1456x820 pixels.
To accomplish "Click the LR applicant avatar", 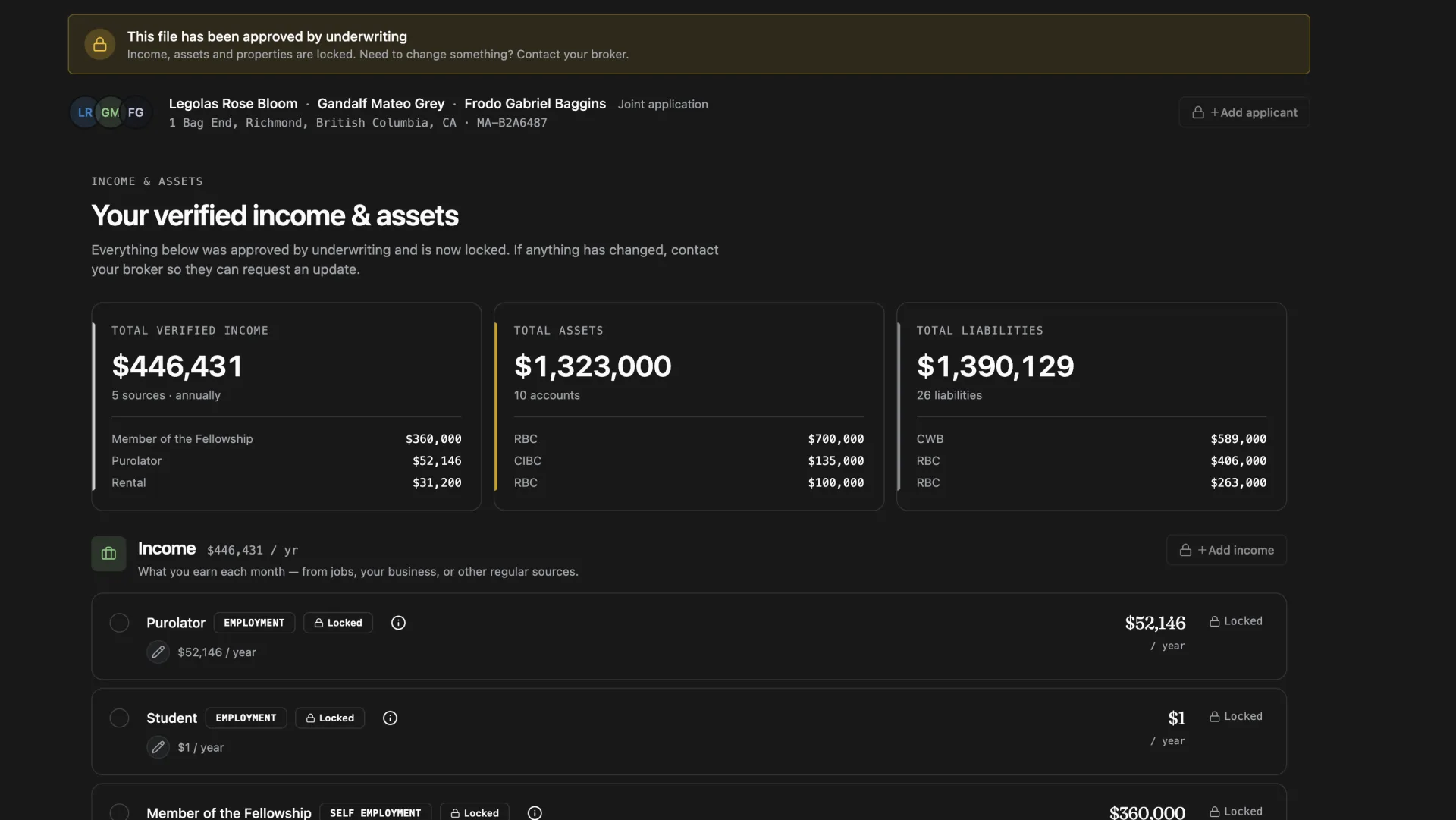I will (84, 112).
